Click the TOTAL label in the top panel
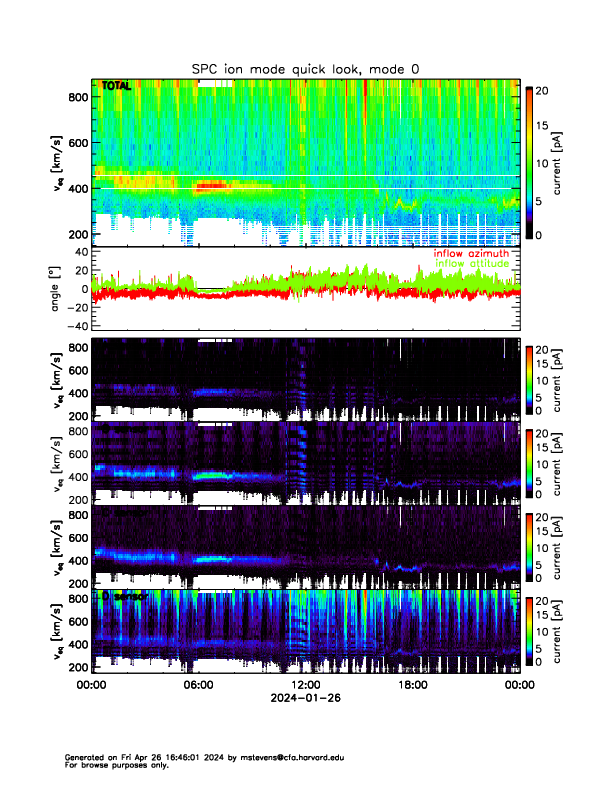The image size is (612, 792). 115,87
